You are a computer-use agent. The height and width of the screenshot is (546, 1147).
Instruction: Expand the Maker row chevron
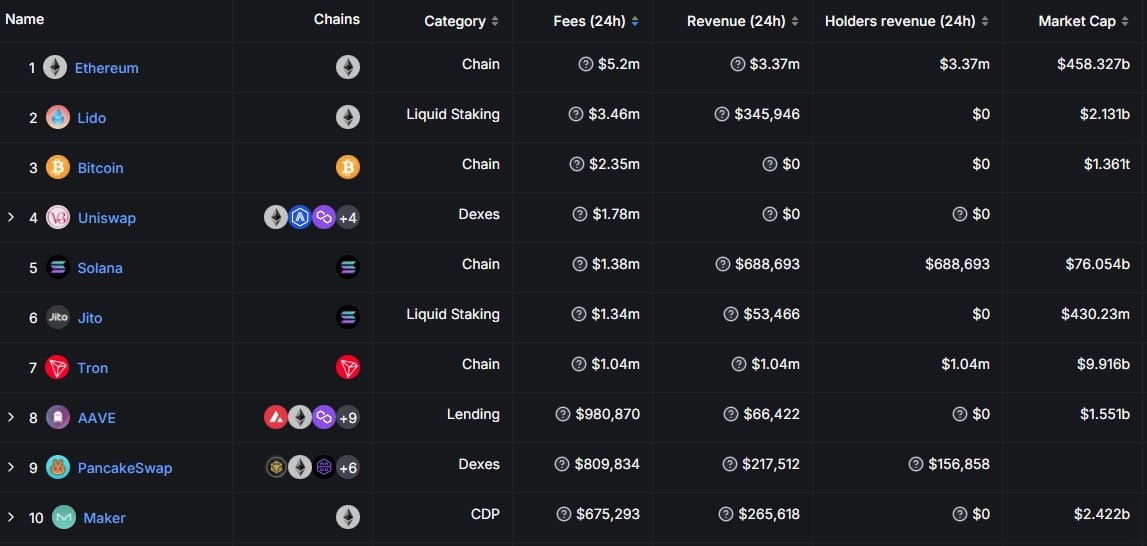click(11, 517)
